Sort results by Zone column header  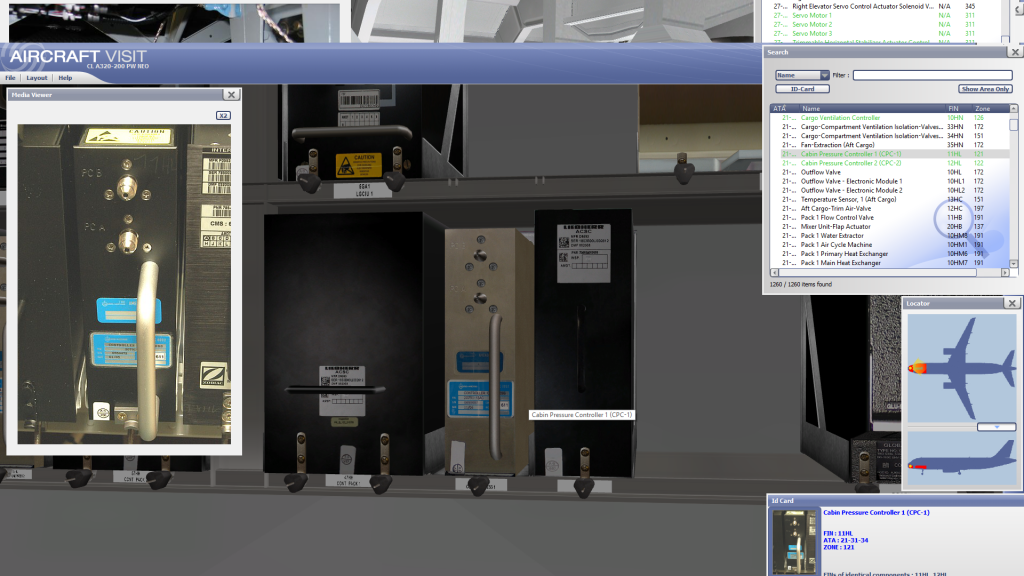click(x=991, y=108)
